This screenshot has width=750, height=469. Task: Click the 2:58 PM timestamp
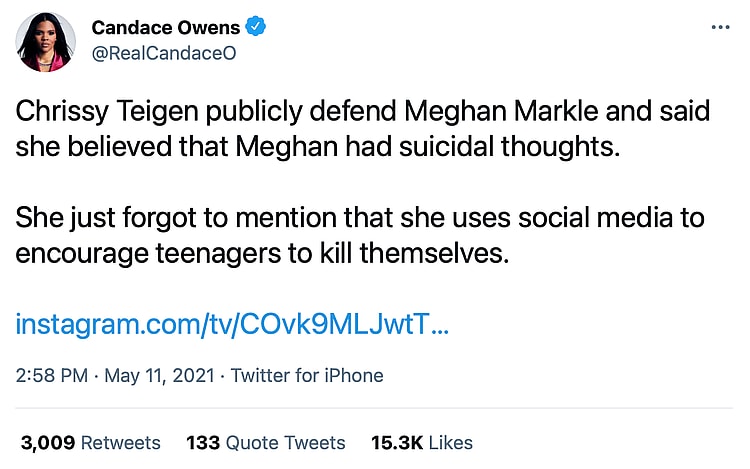click(50, 376)
